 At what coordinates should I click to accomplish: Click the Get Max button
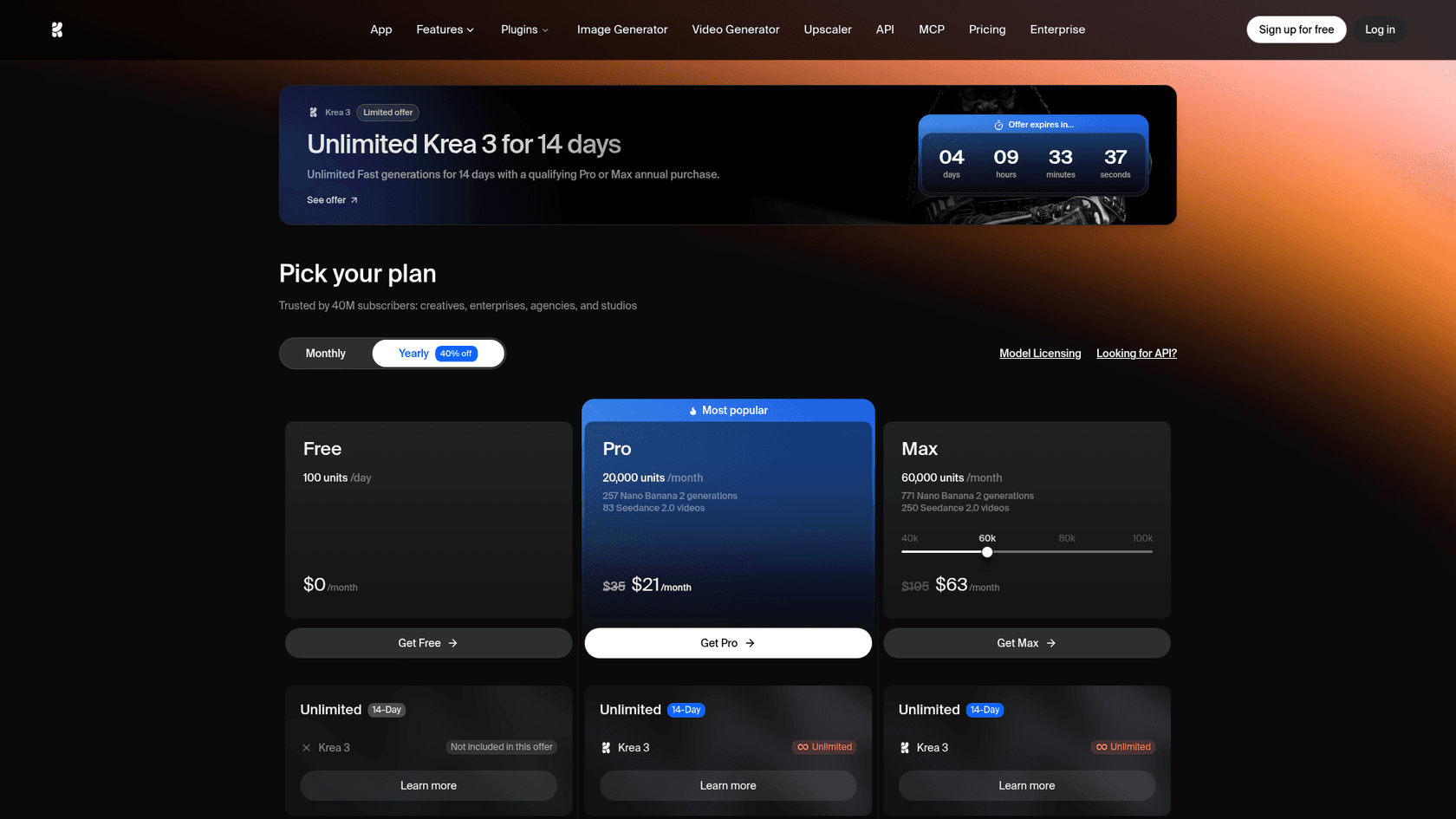pyautogui.click(x=1027, y=643)
